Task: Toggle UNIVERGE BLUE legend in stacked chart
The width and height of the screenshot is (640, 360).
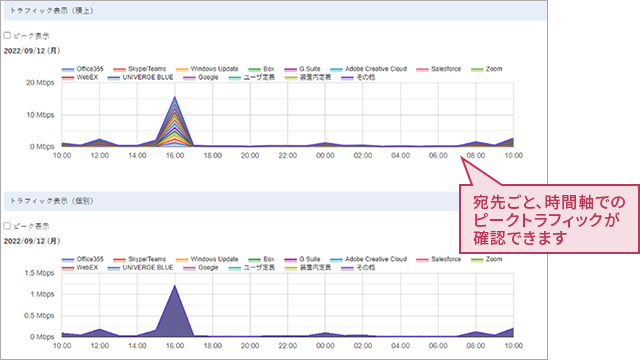Action: [141, 77]
